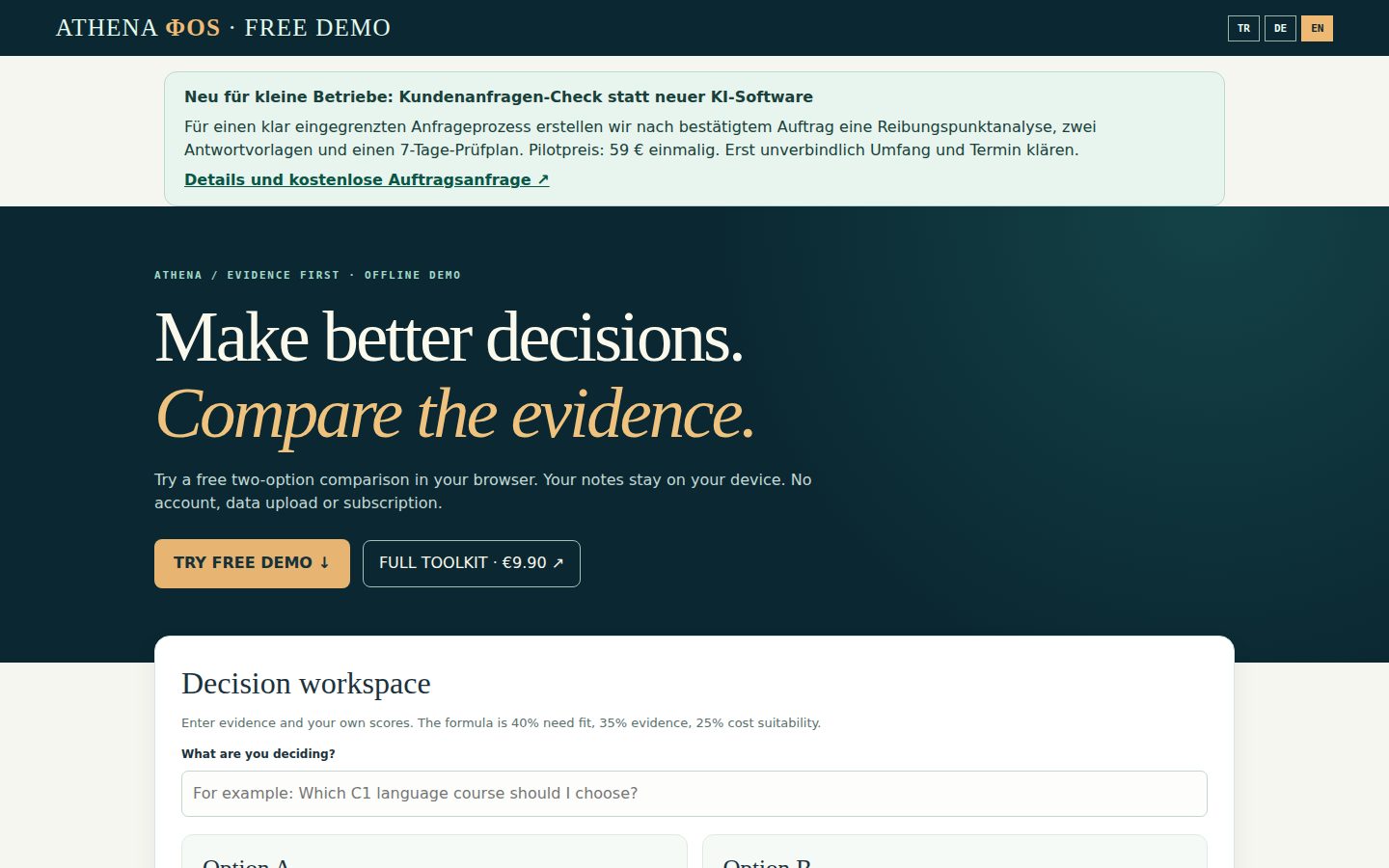The height and width of the screenshot is (868, 1389).
Task: Click the 'Compare the evidence.' headline
Action: pyautogui.click(x=455, y=415)
